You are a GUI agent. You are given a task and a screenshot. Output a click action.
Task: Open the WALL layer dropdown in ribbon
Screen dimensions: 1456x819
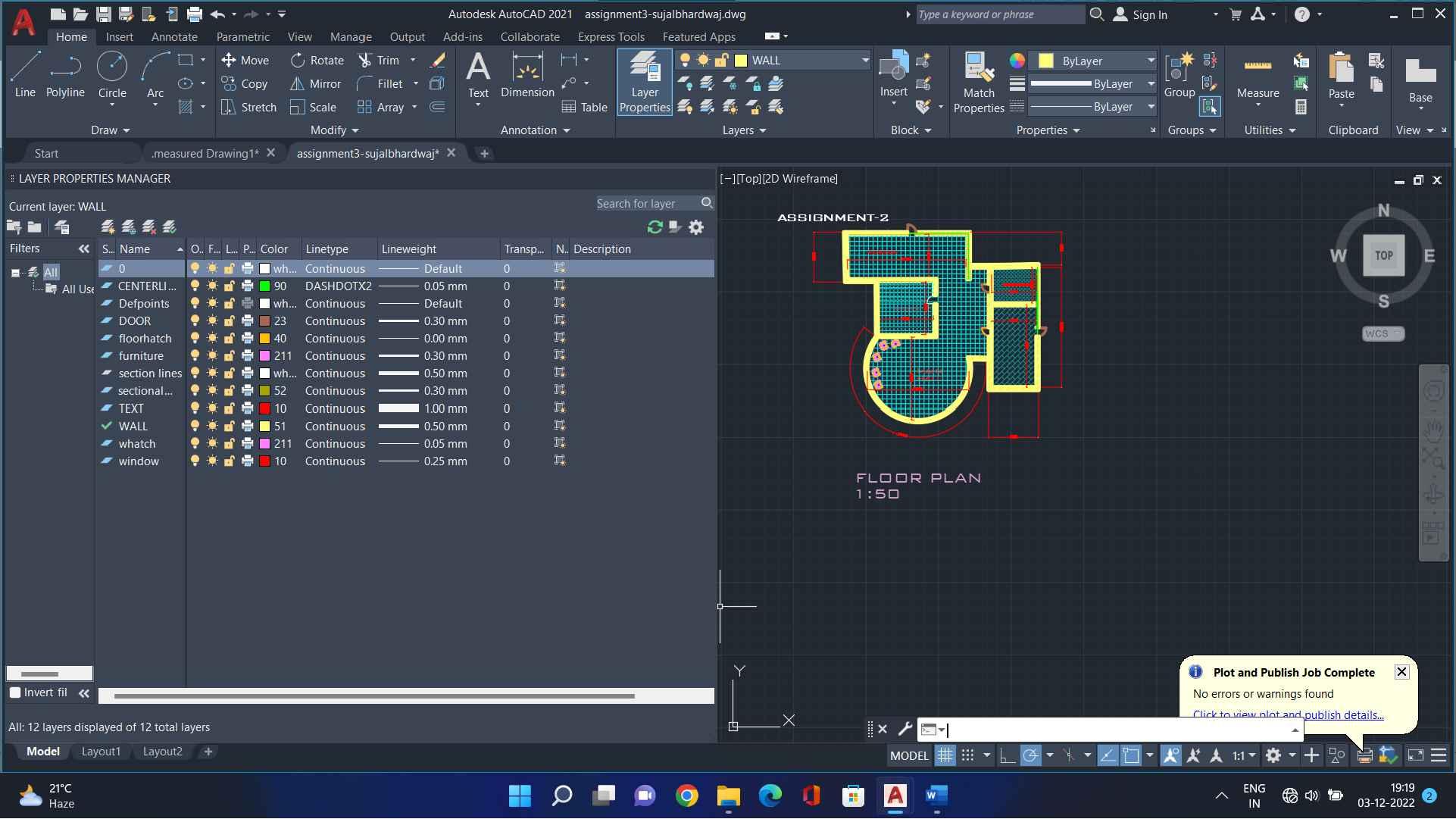[864, 61]
